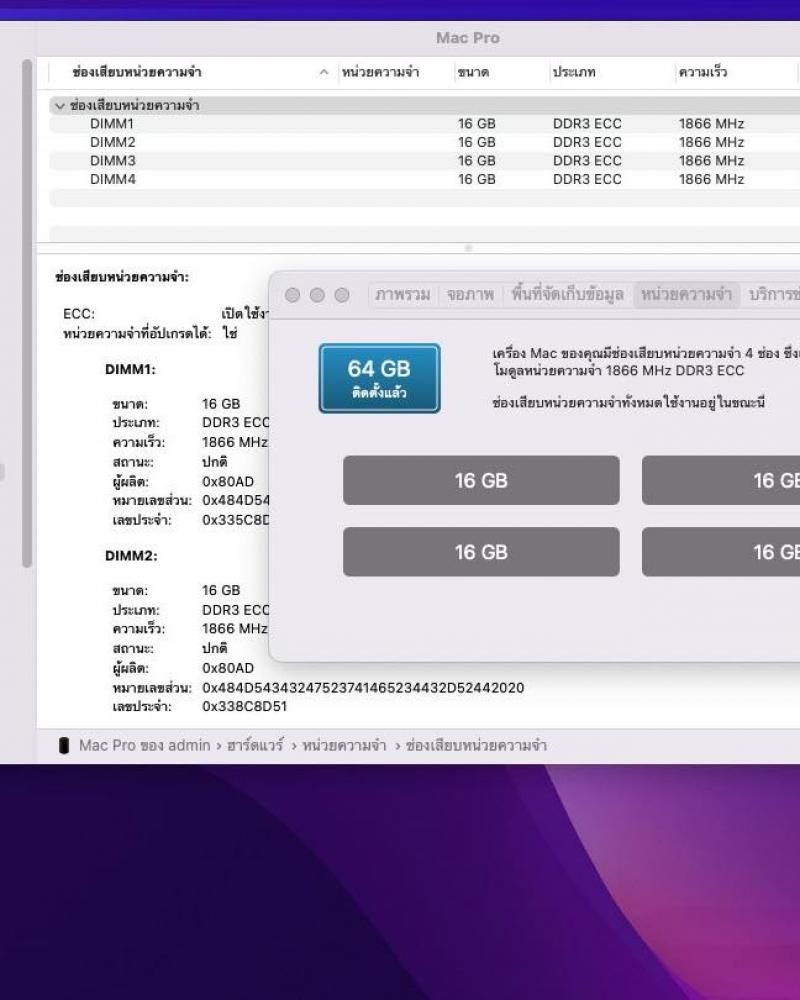Click the 1866 MHz cell of DIMM3 row
This screenshot has width=800, height=1000.
point(711,161)
